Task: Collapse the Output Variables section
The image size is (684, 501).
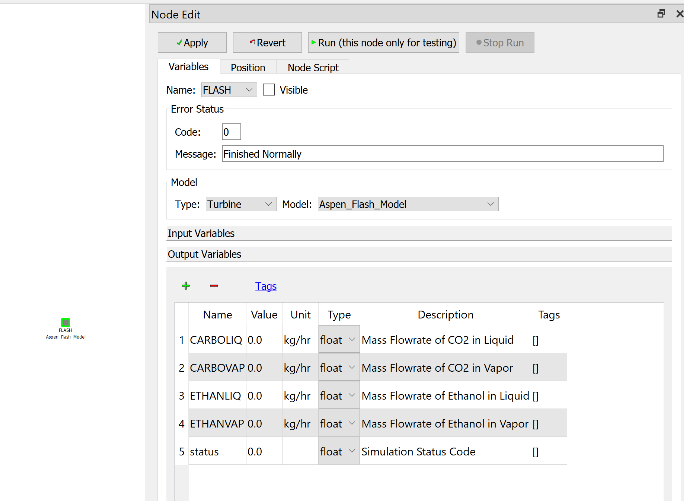Action: point(419,254)
